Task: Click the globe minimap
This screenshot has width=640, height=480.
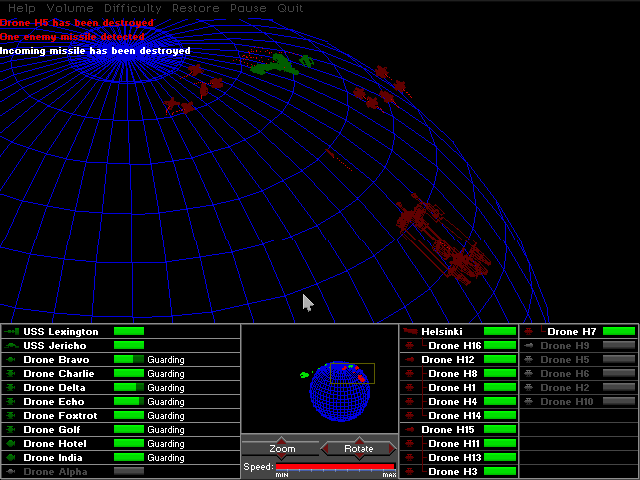Action: [x=340, y=392]
